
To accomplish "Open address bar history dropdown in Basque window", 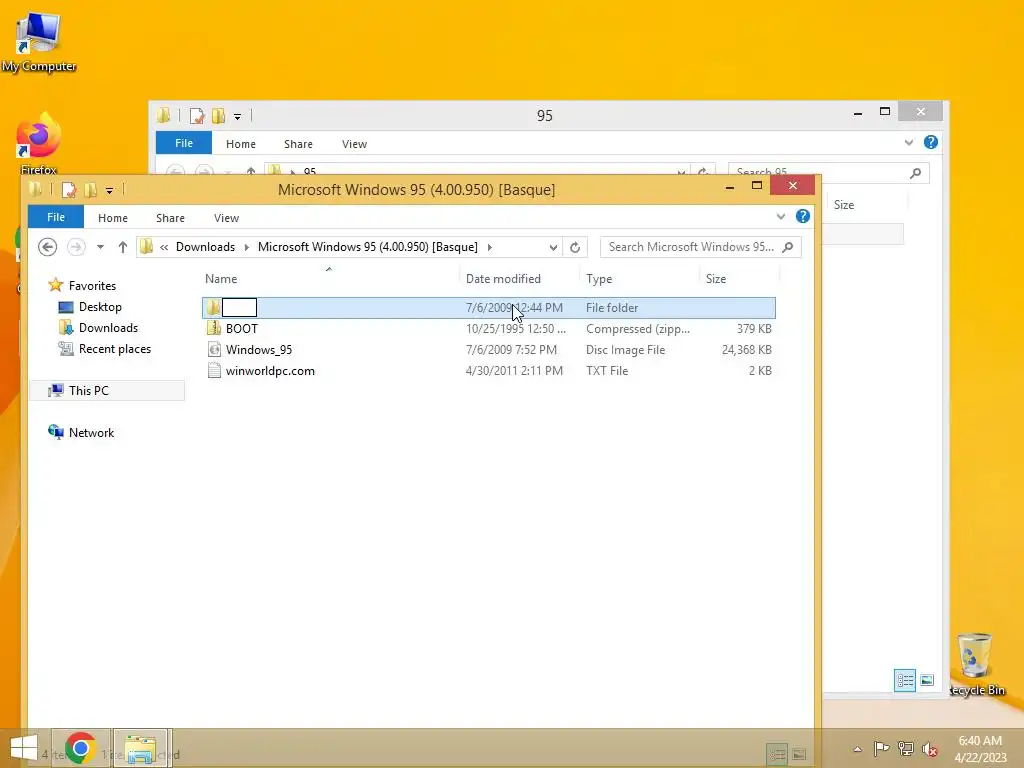I will pyautogui.click(x=553, y=248).
